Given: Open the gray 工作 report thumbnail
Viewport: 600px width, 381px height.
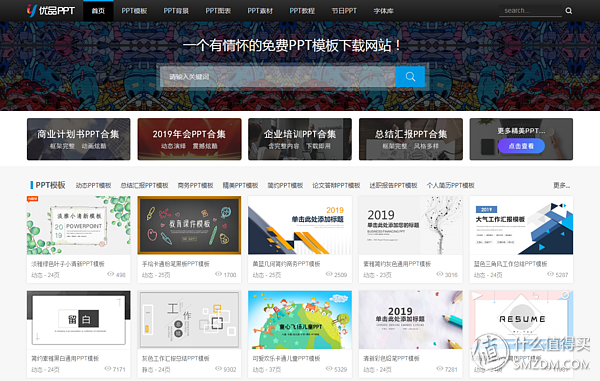Looking at the screenshot, I should coord(189,320).
